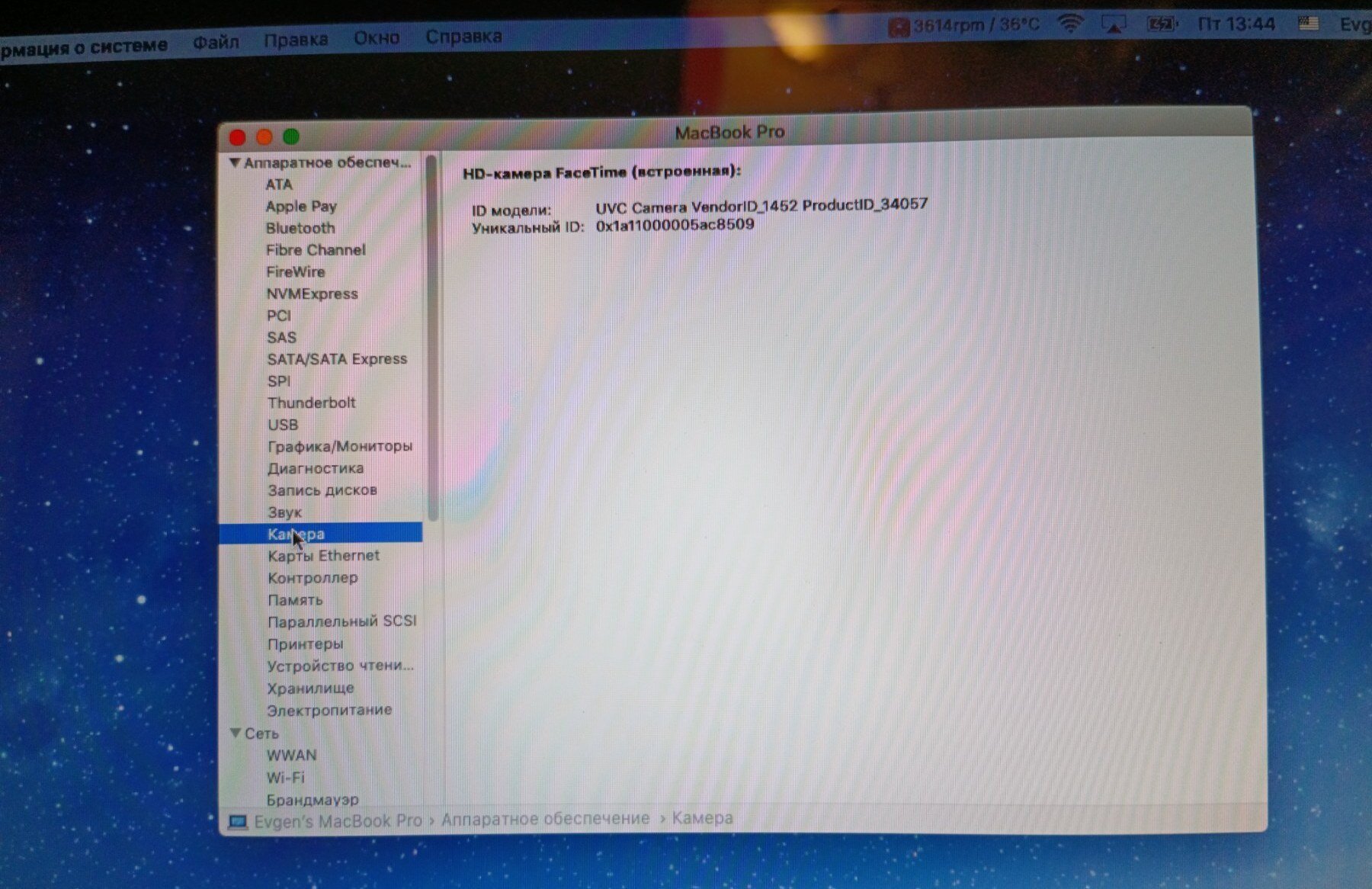
Task: Select WWAN under Сеть
Action: 291,755
